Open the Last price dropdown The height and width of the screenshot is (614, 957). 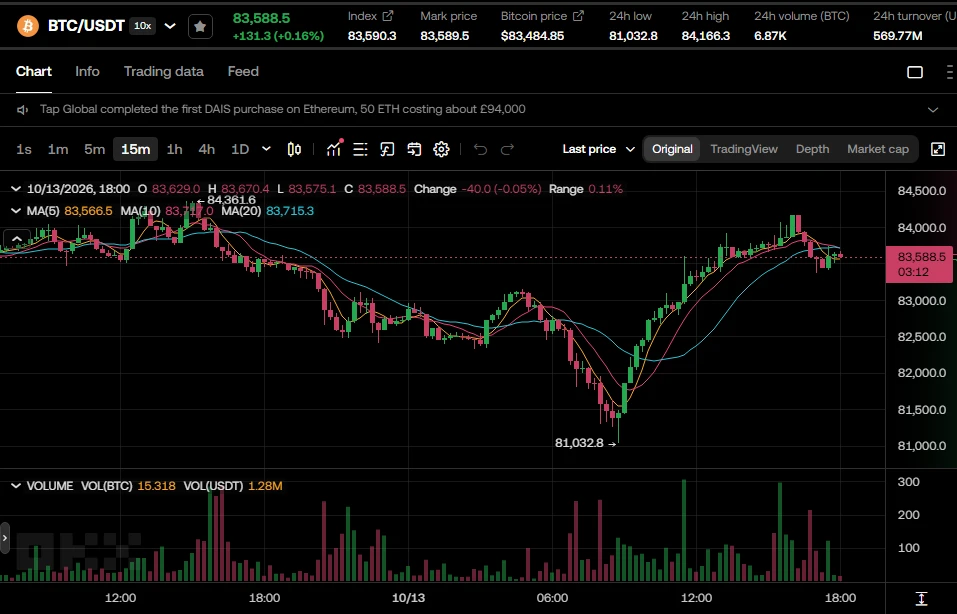(x=599, y=149)
